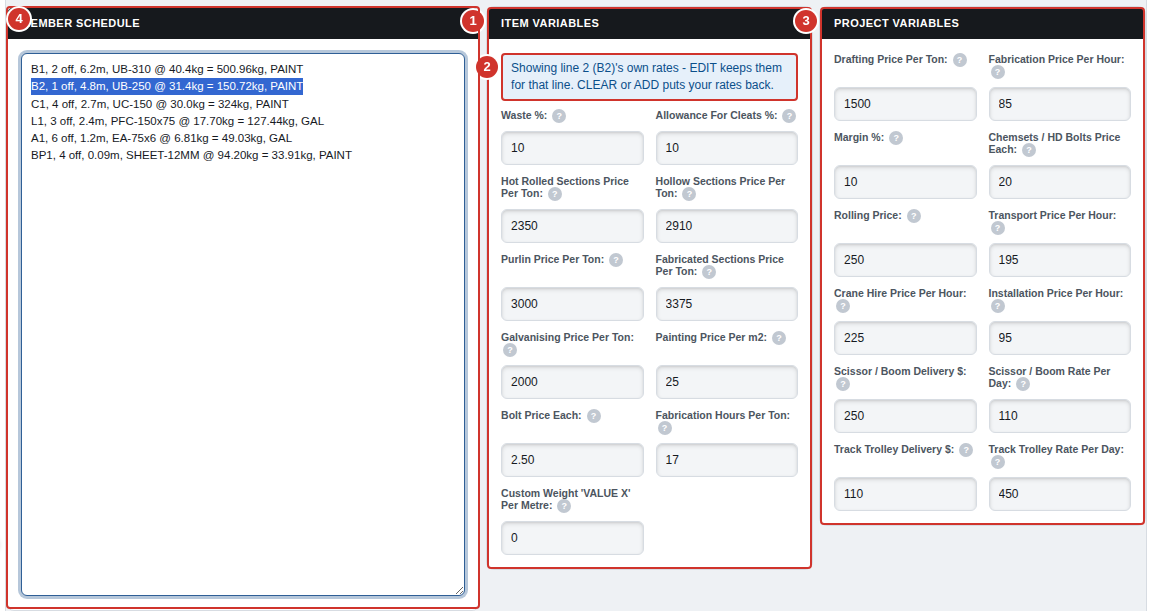Show Painting Price Per m2 help tooltip
The image size is (1152, 611).
[x=779, y=338]
